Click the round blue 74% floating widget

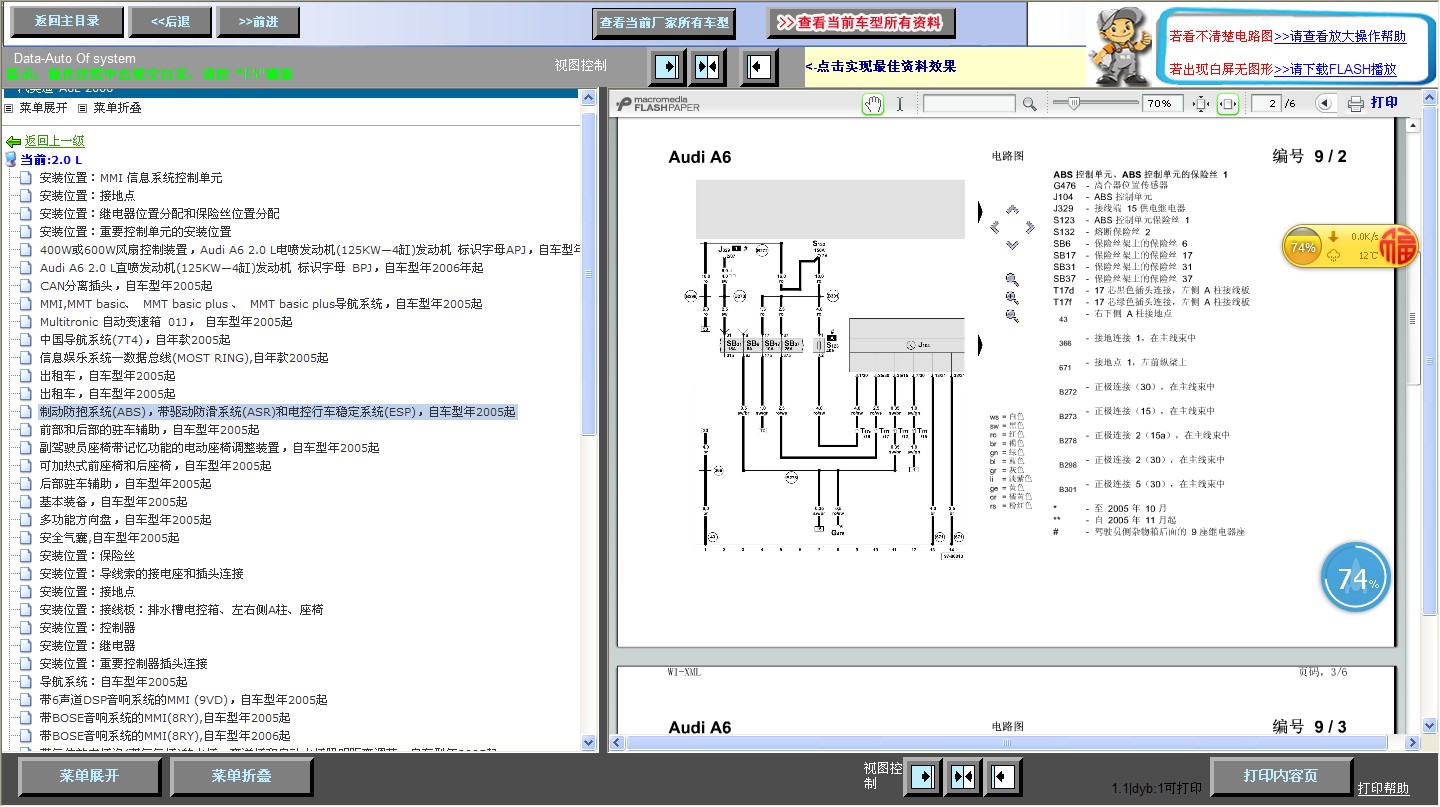[x=1356, y=577]
